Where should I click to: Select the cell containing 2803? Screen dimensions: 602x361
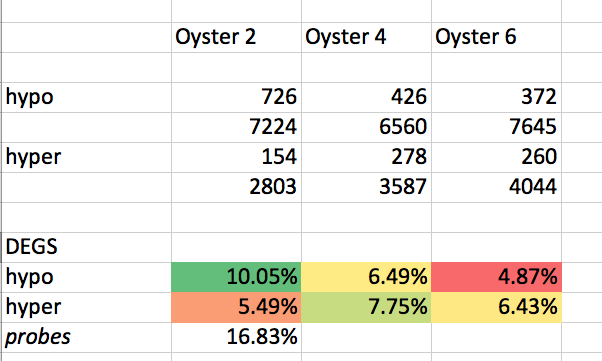[236, 187]
